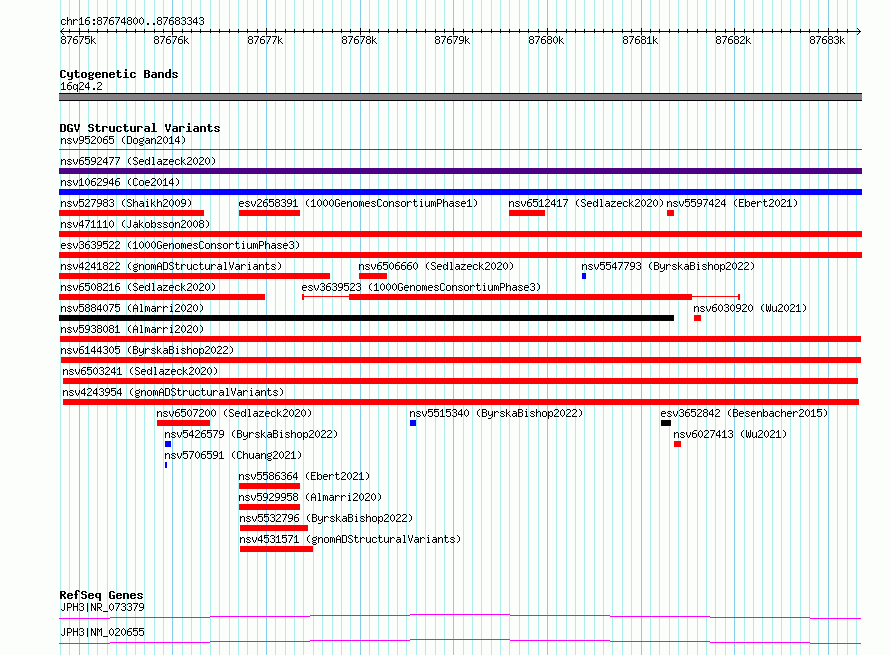Select the nsv5938081 (Almarri2020) label
This screenshot has height=655, width=890.
click(132, 329)
